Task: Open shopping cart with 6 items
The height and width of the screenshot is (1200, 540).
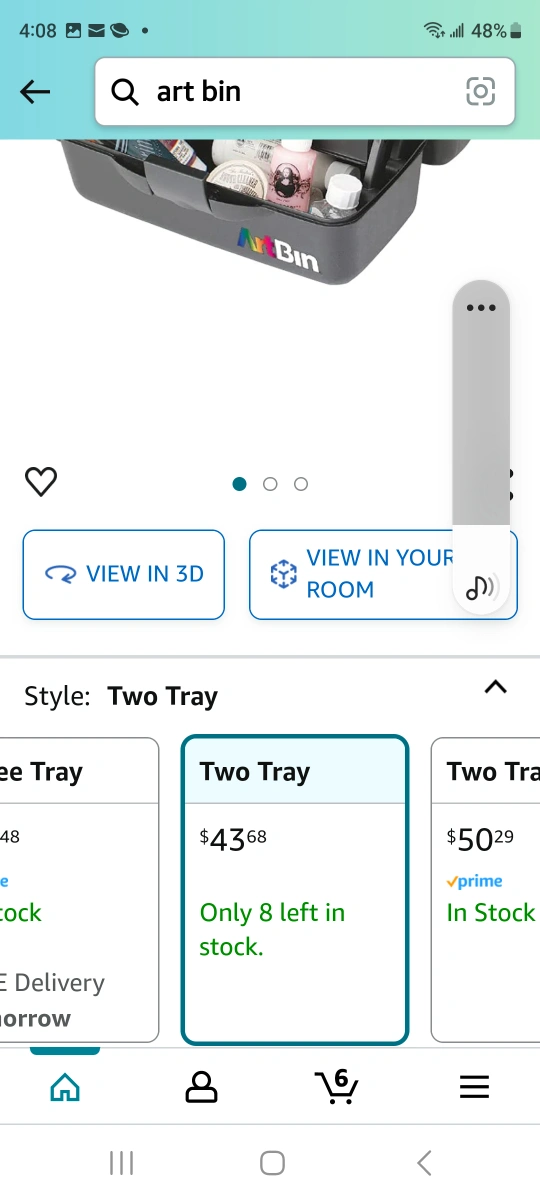Action: point(336,1085)
